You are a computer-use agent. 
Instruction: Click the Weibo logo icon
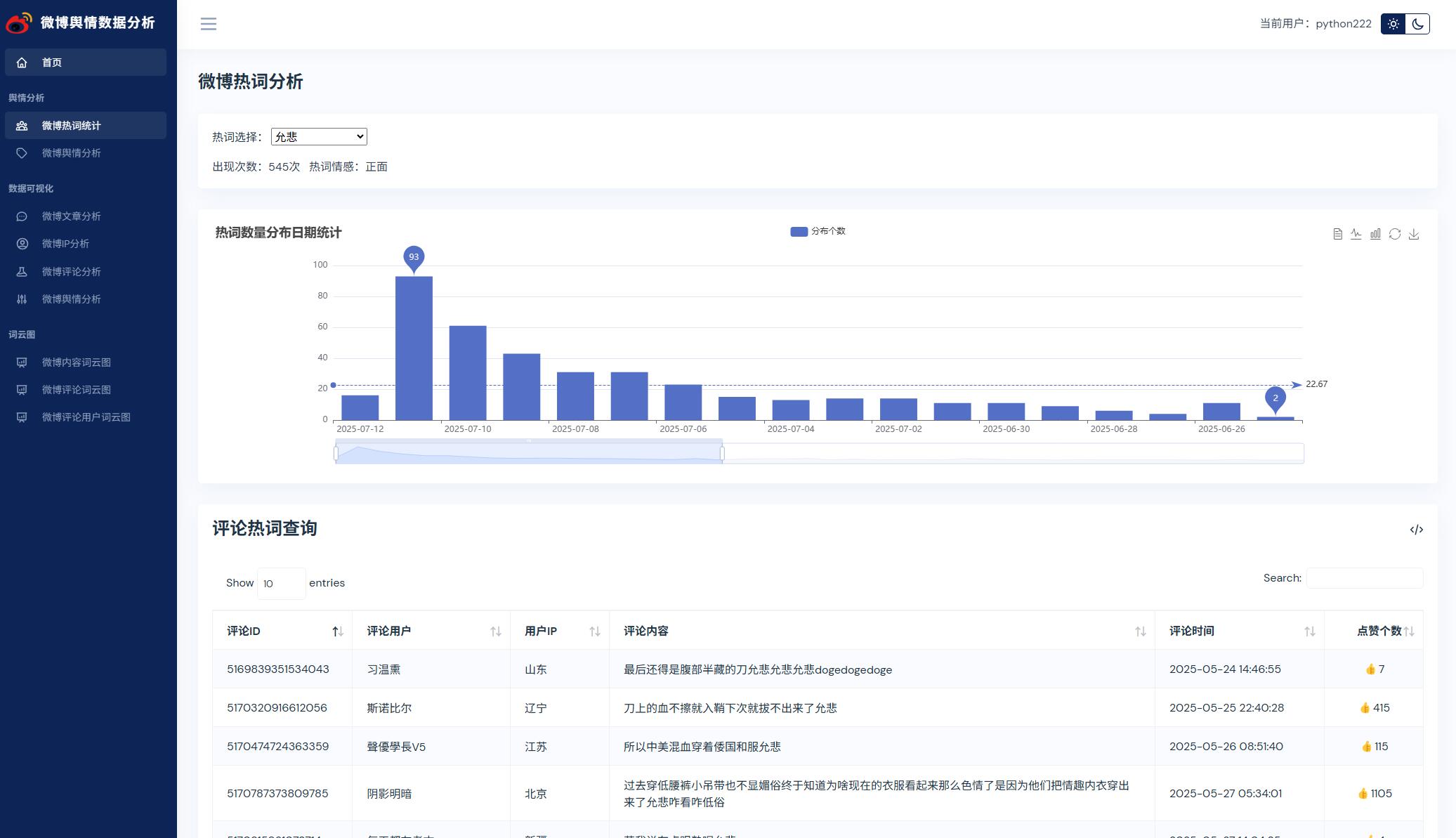[19, 22]
